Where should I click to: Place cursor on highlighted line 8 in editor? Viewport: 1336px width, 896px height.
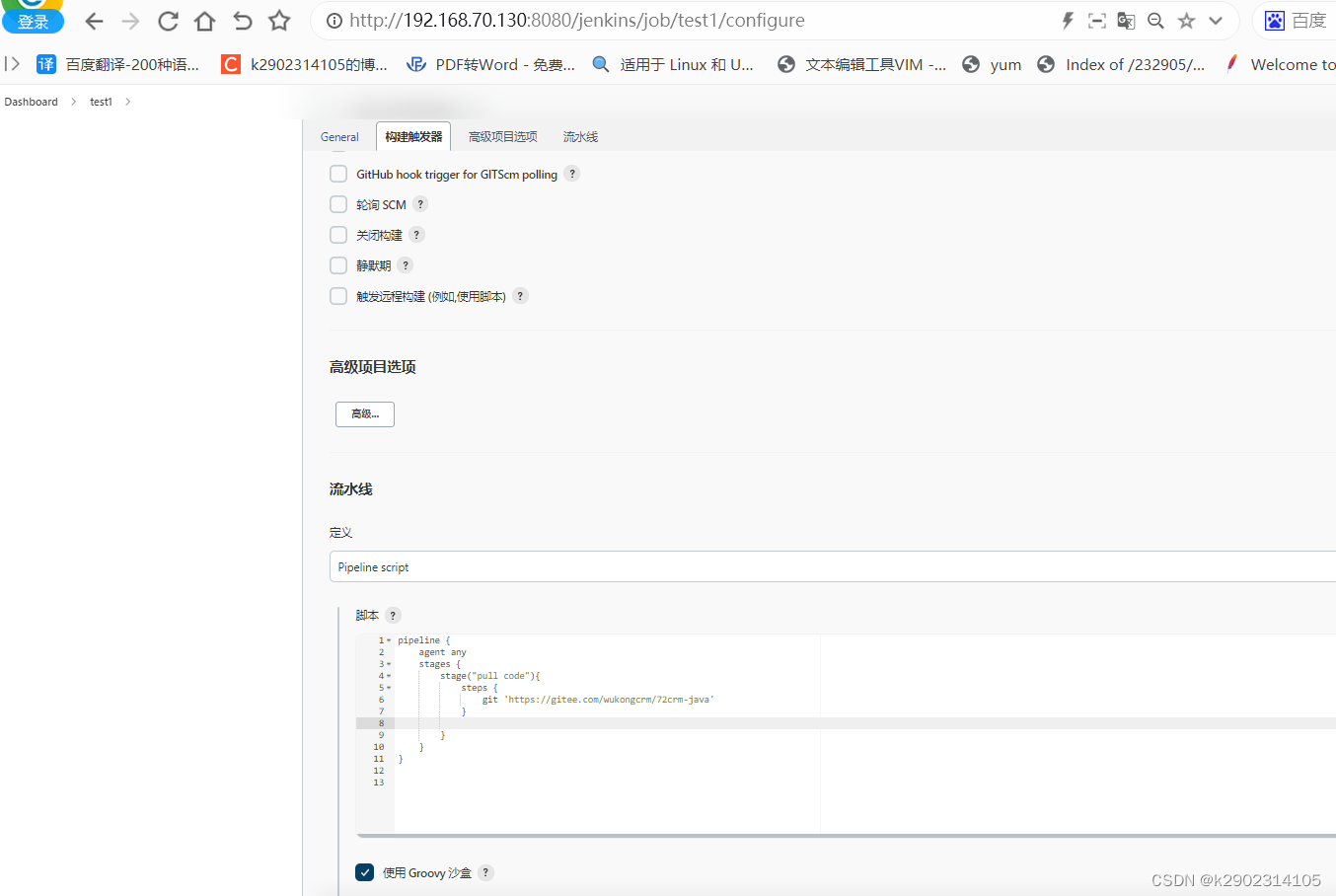coord(864,723)
